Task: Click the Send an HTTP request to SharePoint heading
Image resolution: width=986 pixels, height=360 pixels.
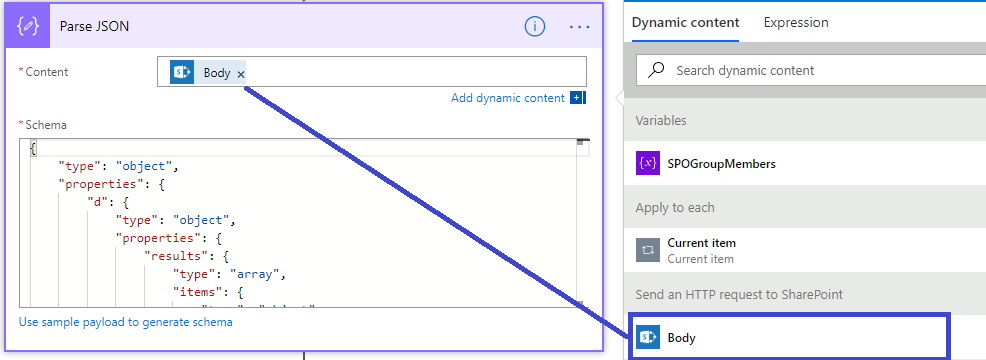Action: (x=739, y=294)
